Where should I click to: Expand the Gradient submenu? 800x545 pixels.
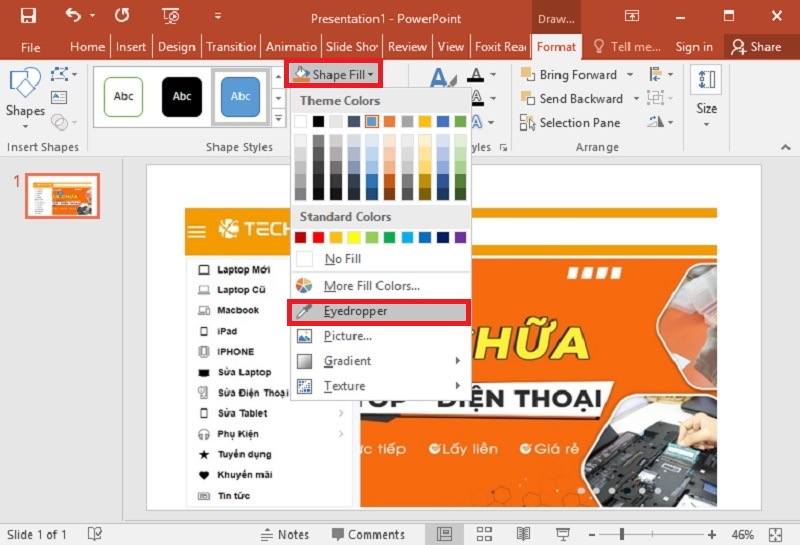pos(378,361)
